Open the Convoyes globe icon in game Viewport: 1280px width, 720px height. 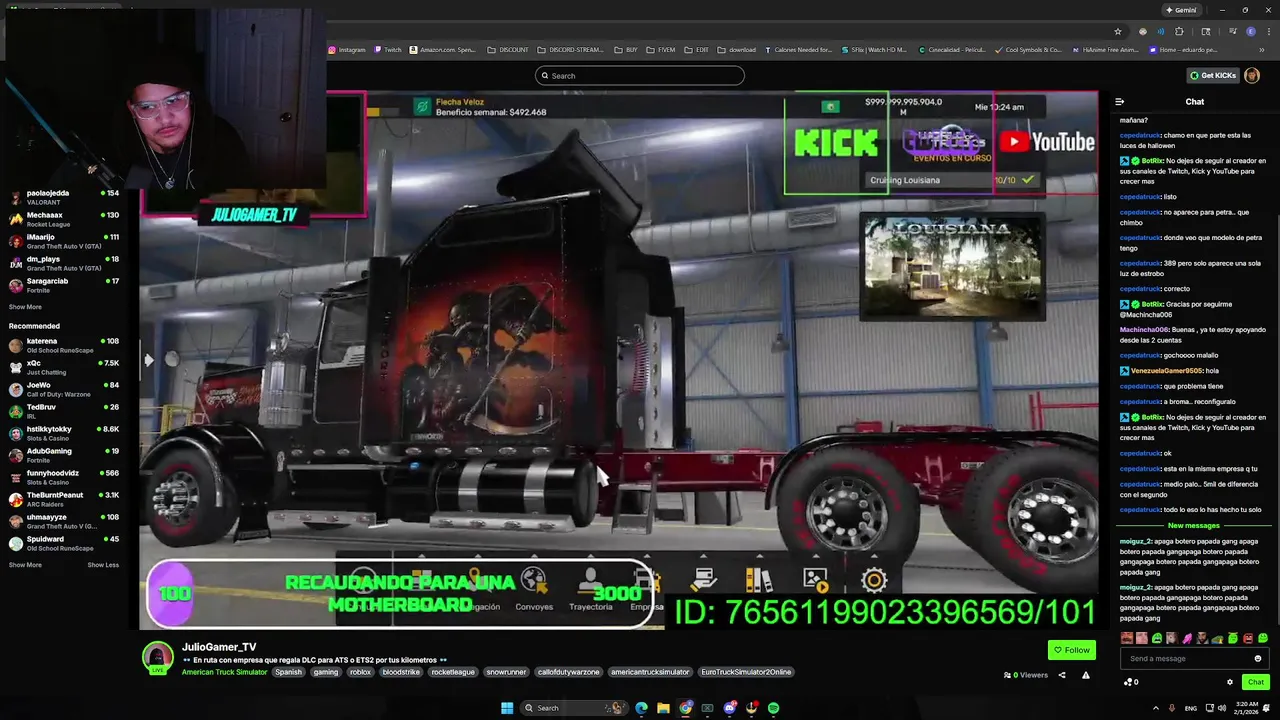tap(534, 580)
